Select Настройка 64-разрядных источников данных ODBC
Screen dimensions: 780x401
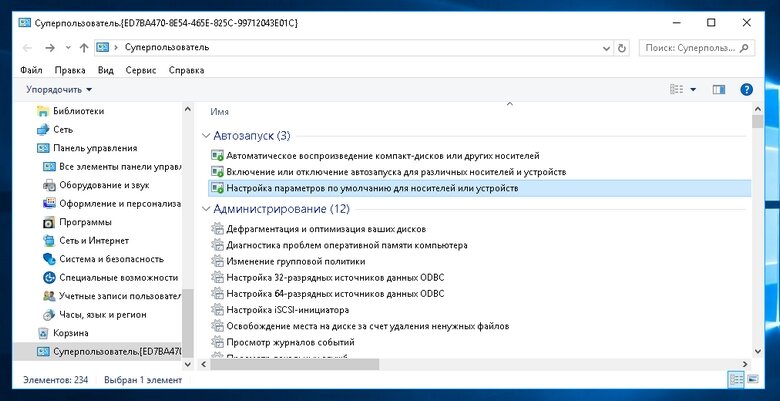pos(335,294)
